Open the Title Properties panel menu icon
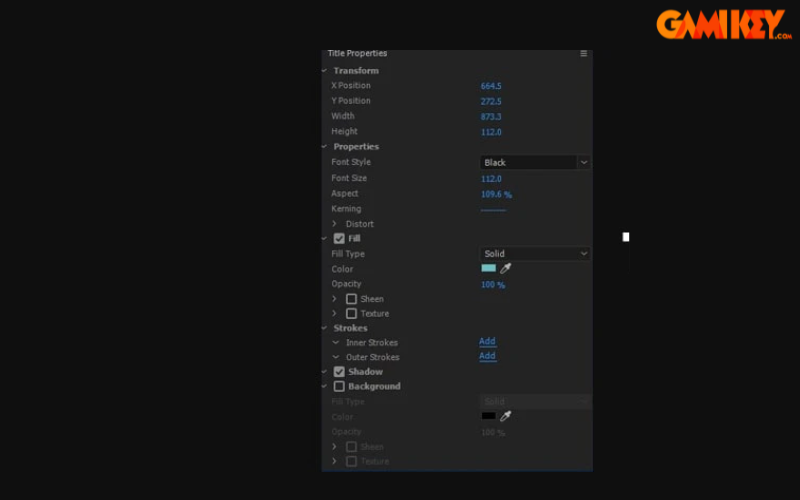This screenshot has height=500, width=800. click(x=583, y=53)
